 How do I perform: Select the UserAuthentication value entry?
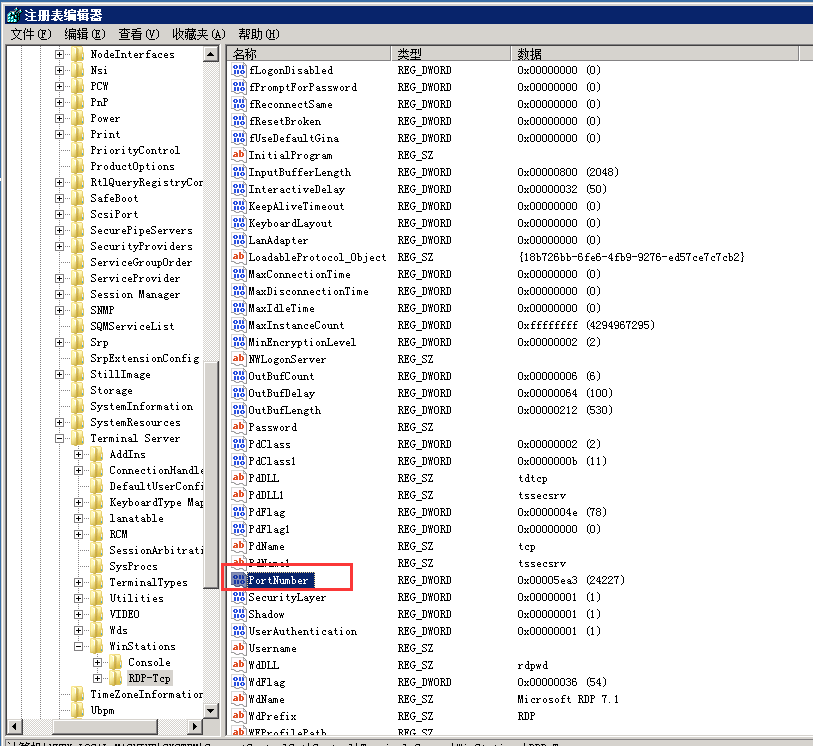[302, 631]
